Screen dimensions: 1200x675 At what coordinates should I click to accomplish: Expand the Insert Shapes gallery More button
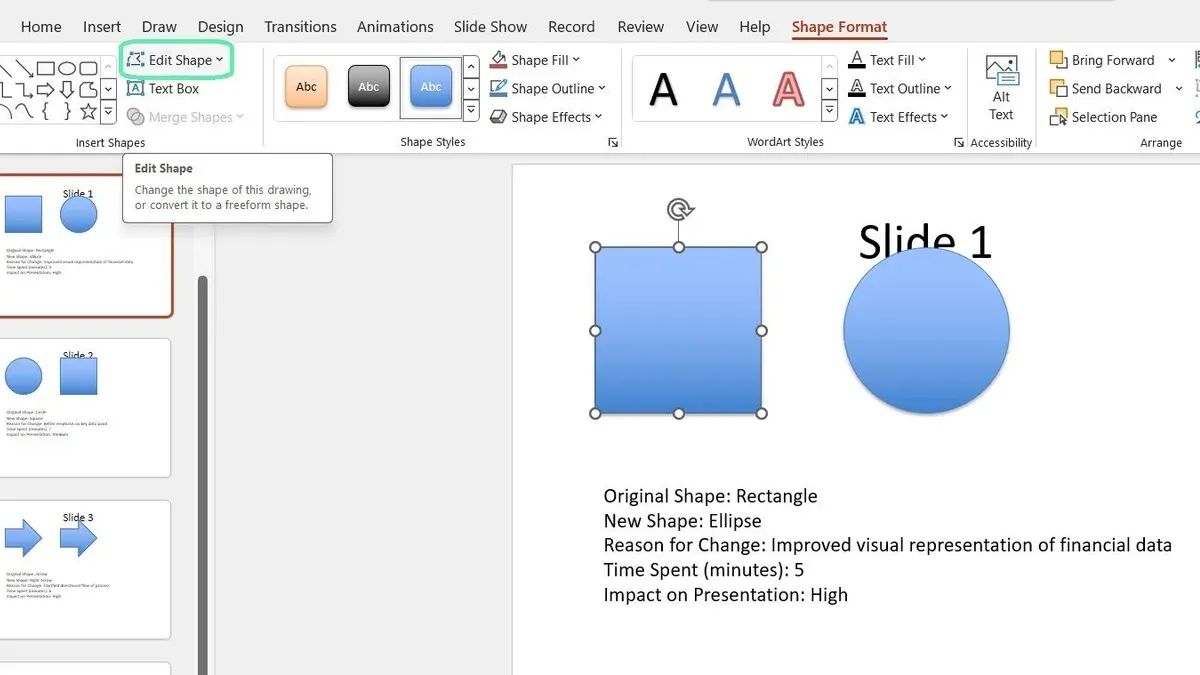tap(108, 112)
